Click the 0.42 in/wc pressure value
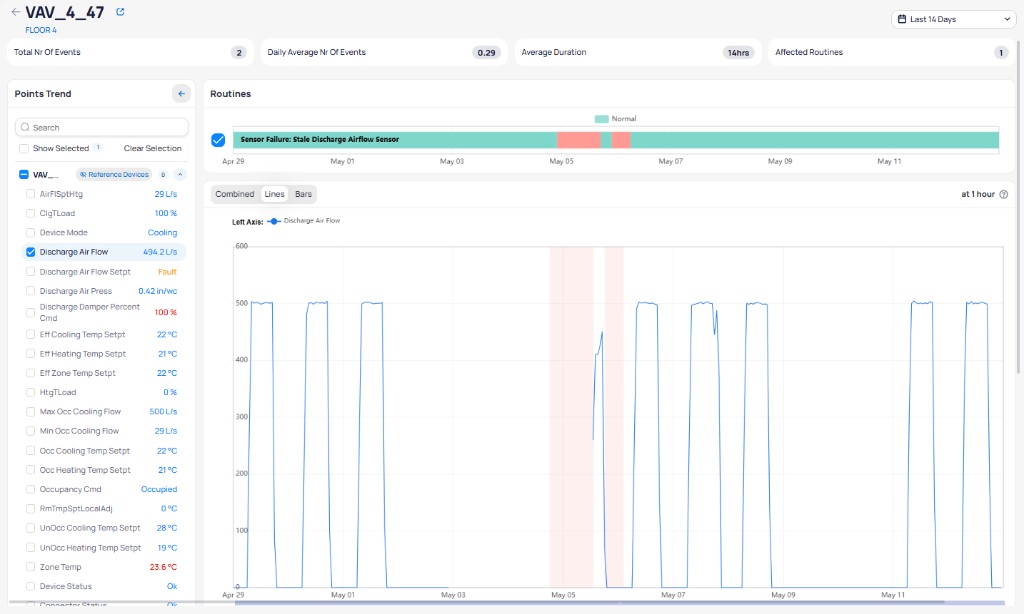 [157, 291]
